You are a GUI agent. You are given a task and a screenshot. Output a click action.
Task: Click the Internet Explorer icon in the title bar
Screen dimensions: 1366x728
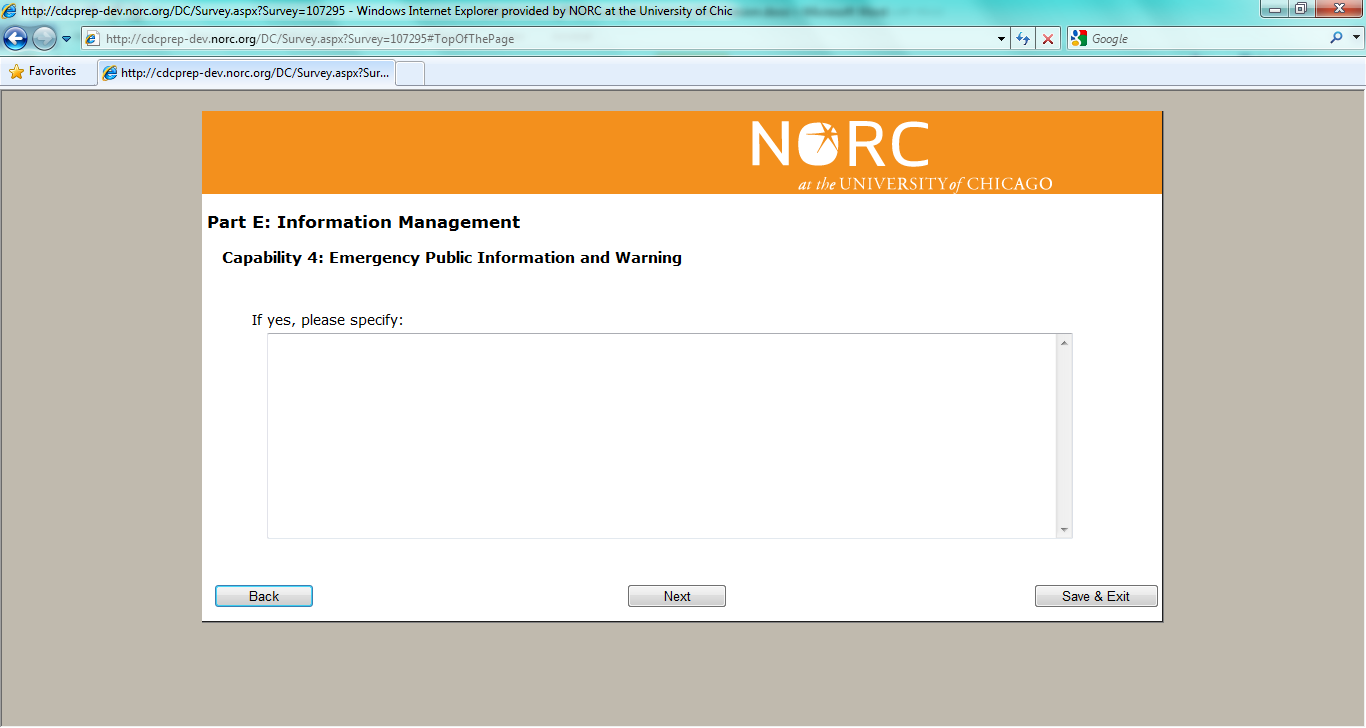coord(9,10)
